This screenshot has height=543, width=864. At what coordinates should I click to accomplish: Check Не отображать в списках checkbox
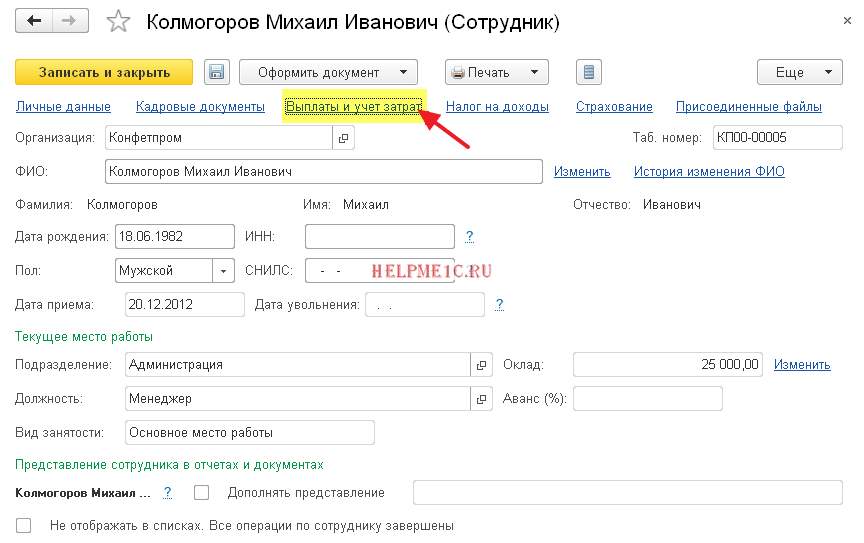coord(24,525)
